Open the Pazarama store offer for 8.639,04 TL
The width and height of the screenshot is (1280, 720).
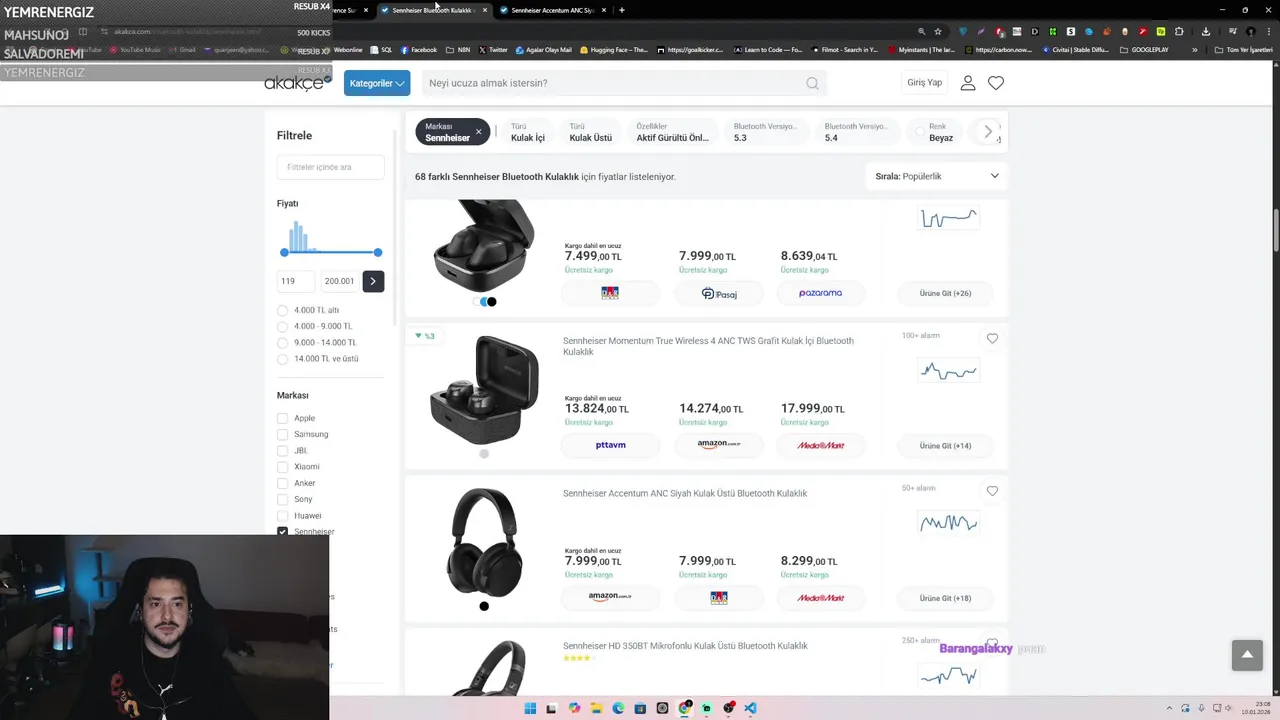pos(820,293)
